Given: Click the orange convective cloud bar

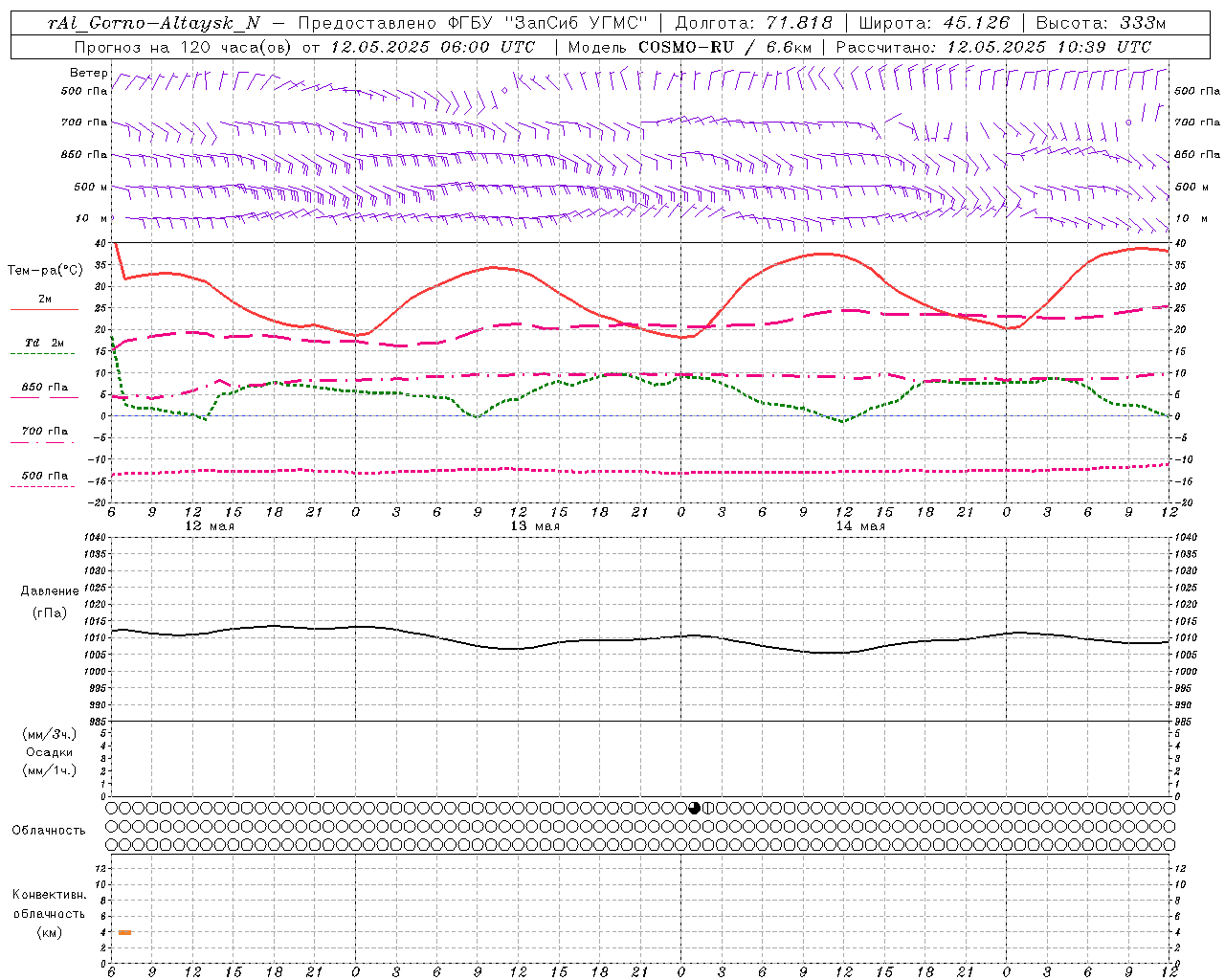Looking at the screenshot, I should pyautogui.click(x=125, y=932).
